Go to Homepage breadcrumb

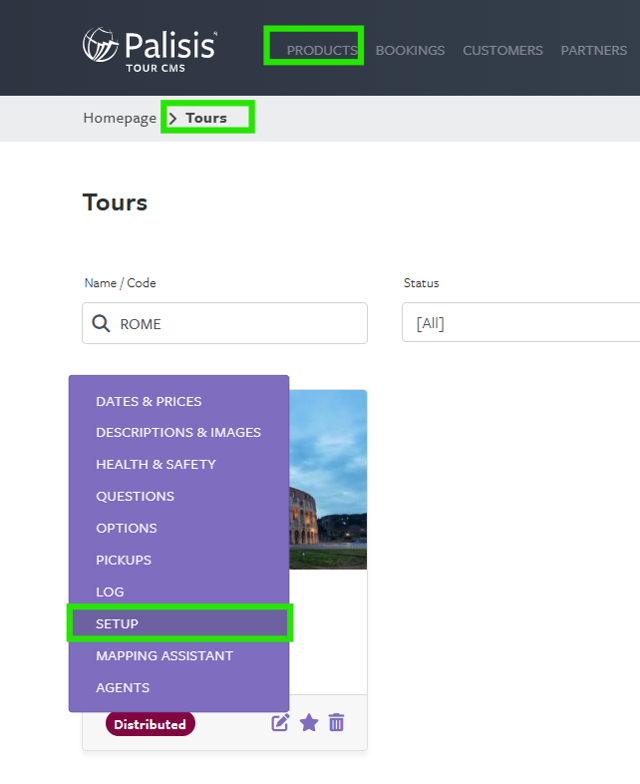coord(120,118)
